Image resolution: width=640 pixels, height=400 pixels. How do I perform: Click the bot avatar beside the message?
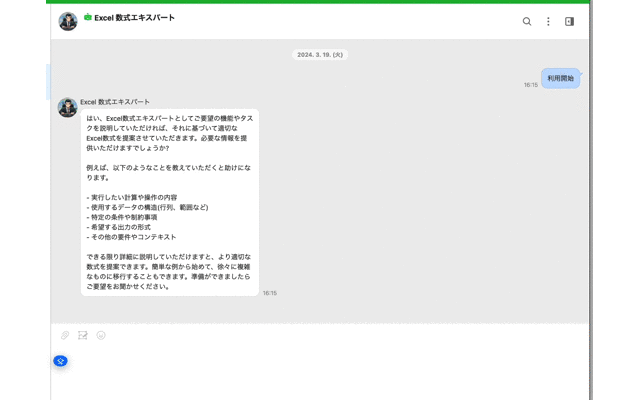(x=67, y=107)
